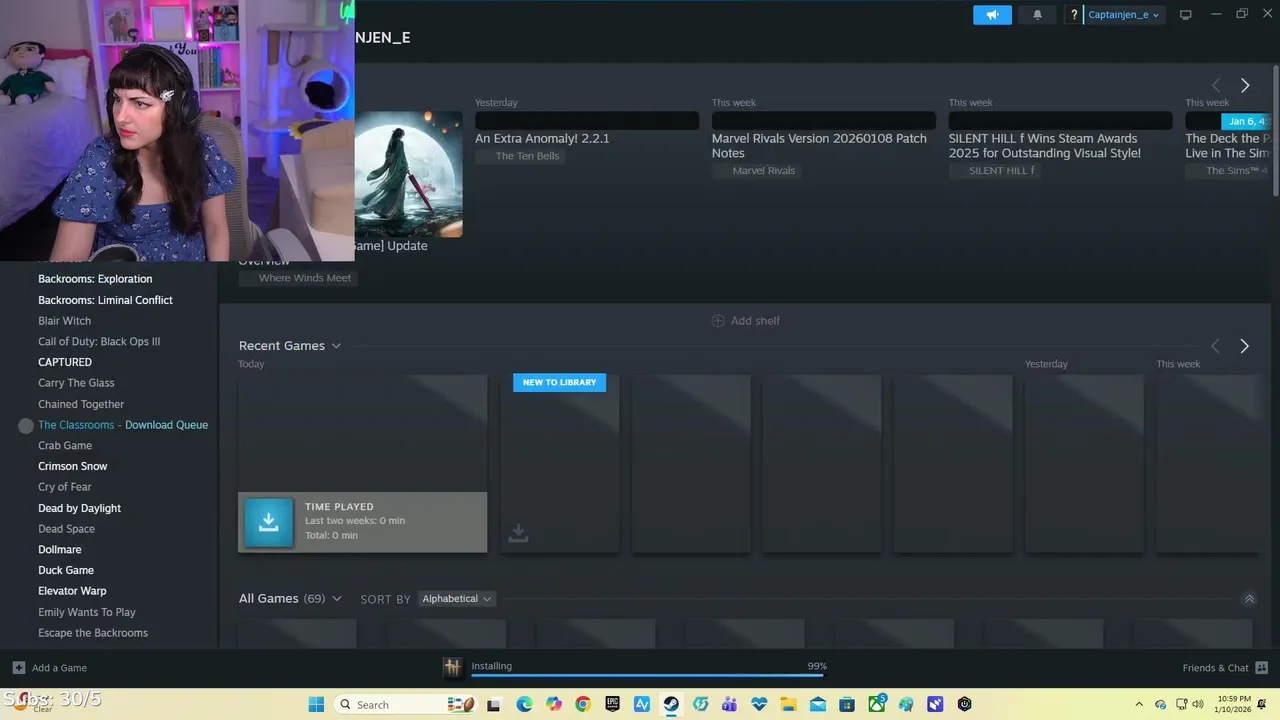Select Dead by Daylight in library

pos(79,508)
